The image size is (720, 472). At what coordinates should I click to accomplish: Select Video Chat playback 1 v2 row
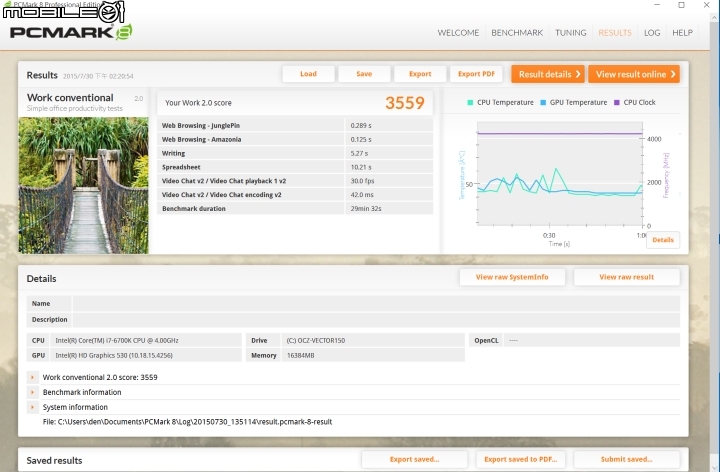[295, 181]
